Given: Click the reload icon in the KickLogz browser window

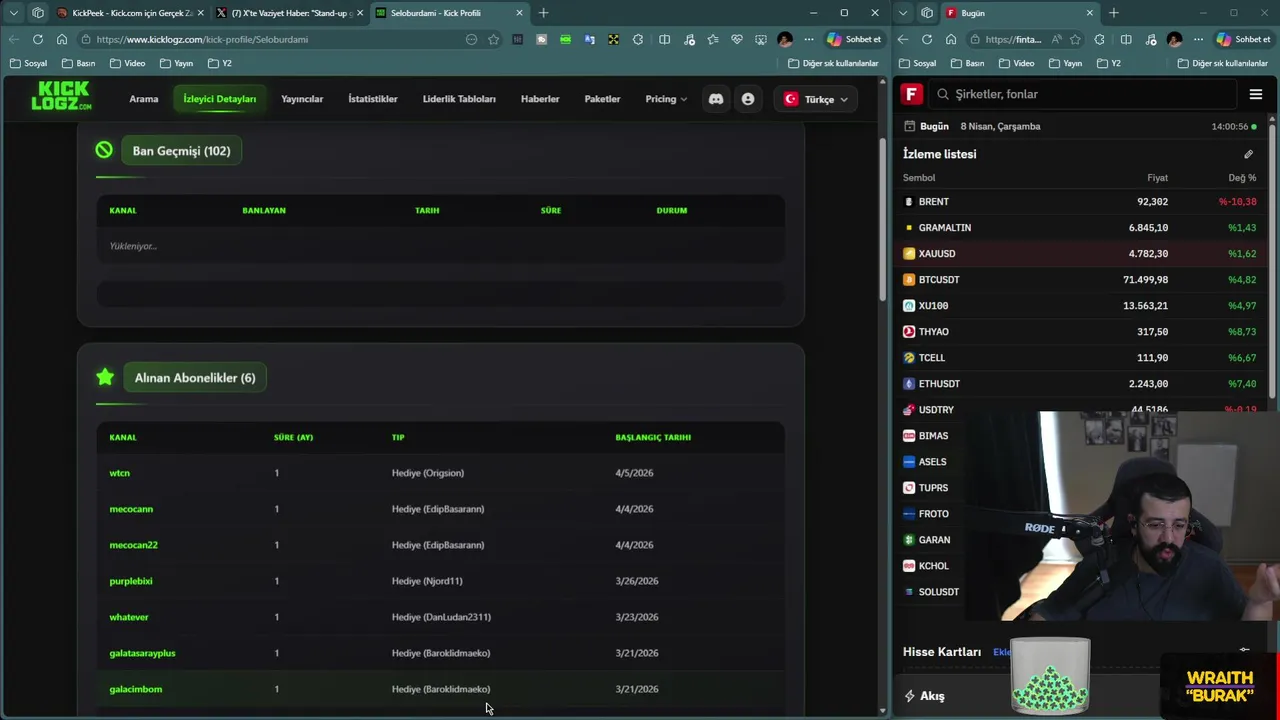Looking at the screenshot, I should [38, 39].
